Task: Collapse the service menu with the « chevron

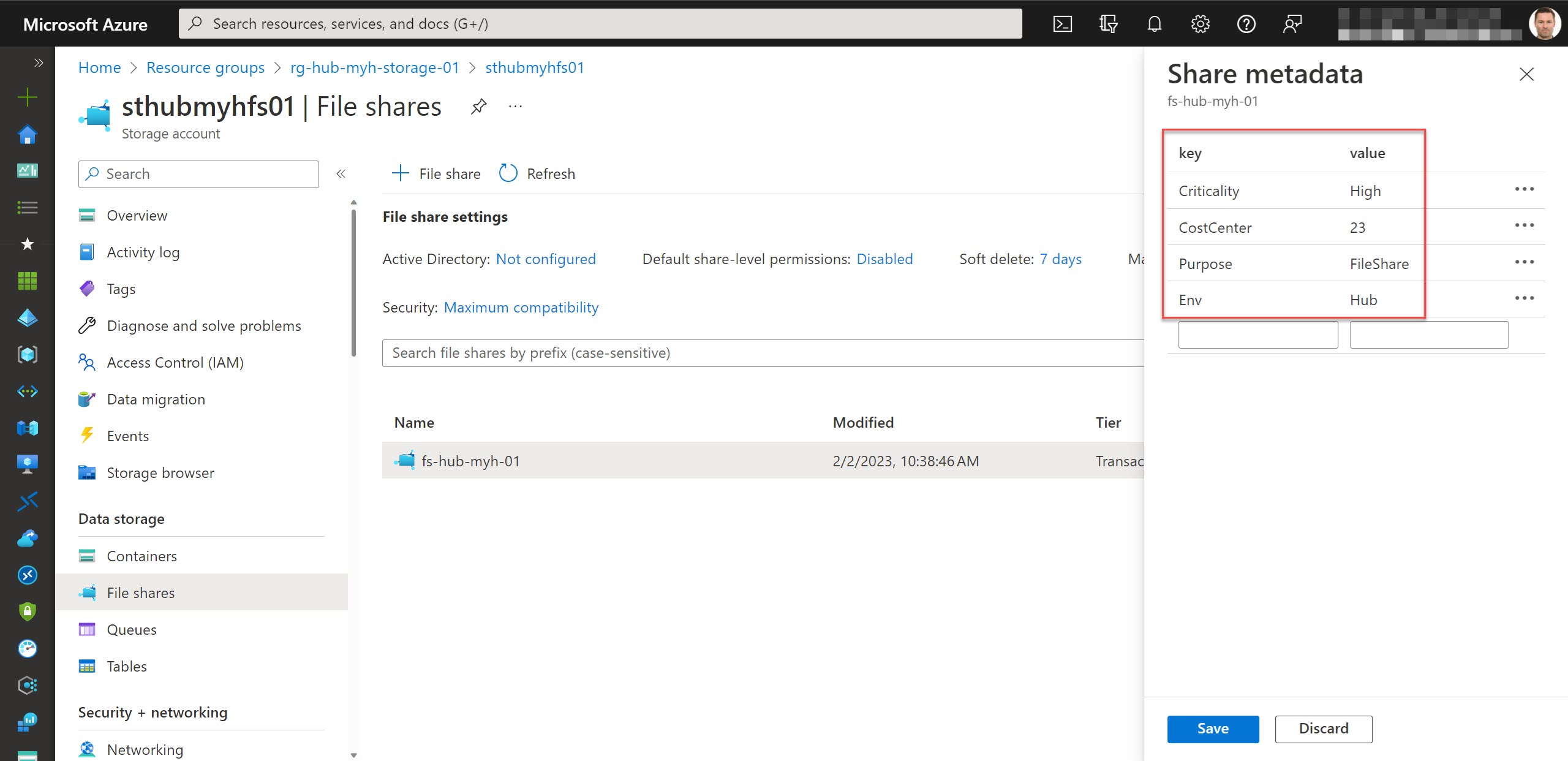Action: pos(341,173)
